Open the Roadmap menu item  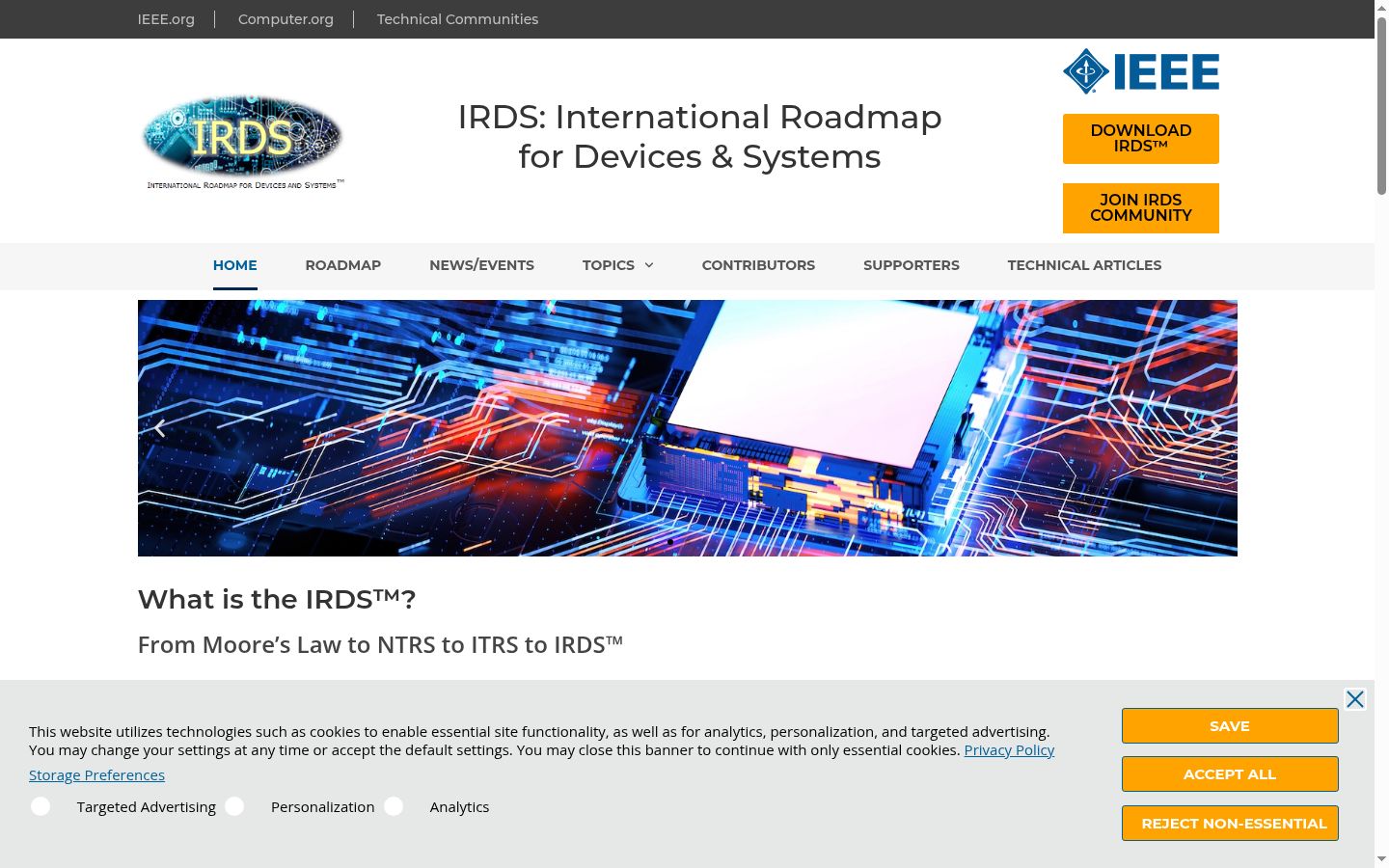[343, 265]
